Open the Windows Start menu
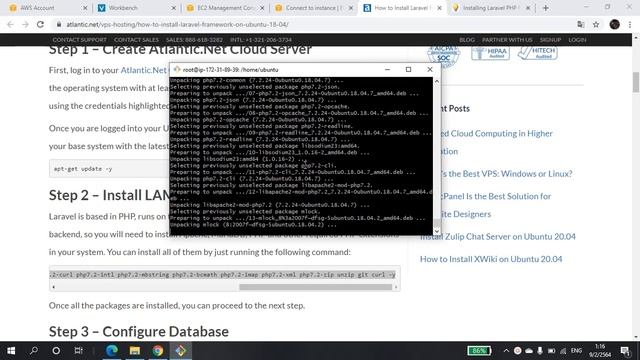The width and height of the screenshot is (640, 360). click(11, 351)
